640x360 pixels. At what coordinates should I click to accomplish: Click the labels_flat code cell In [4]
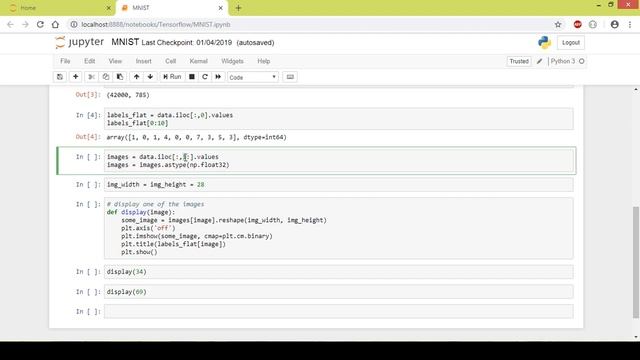click(338, 119)
